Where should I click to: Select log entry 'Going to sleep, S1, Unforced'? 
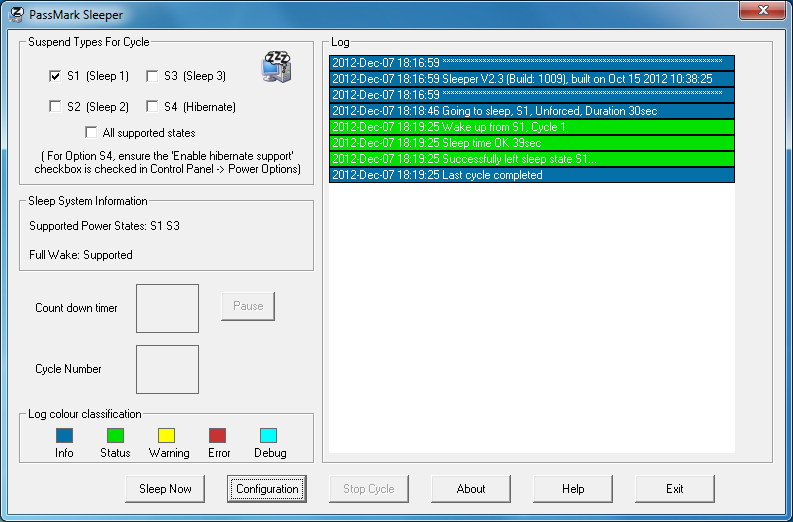pyautogui.click(x=532, y=111)
